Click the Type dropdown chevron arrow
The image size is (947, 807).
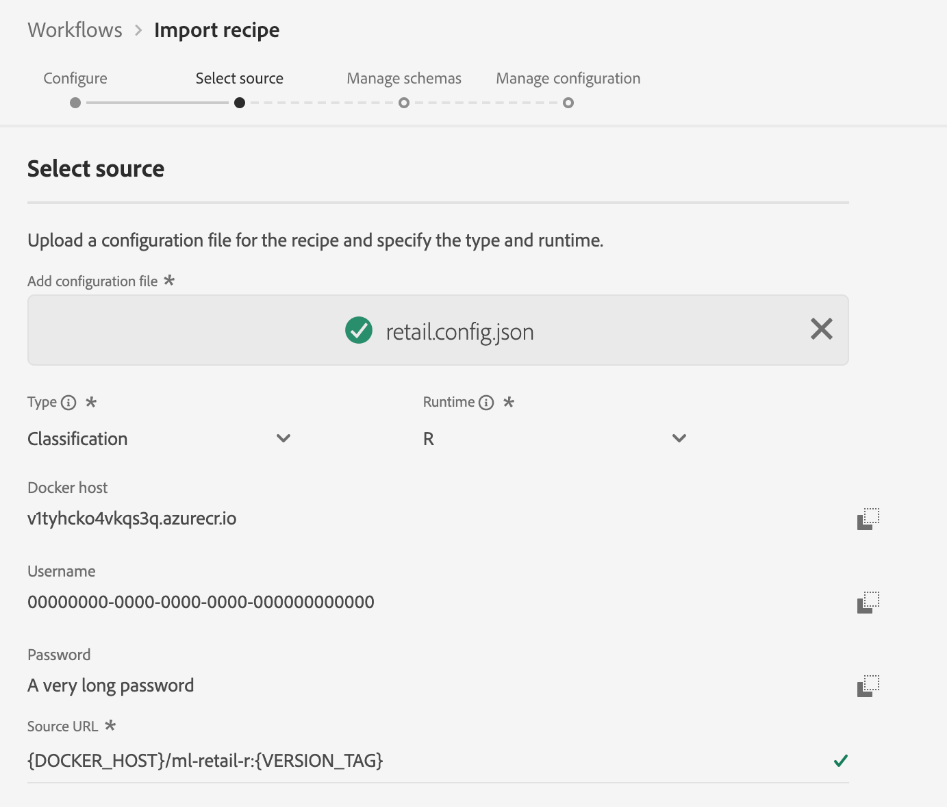click(x=283, y=438)
